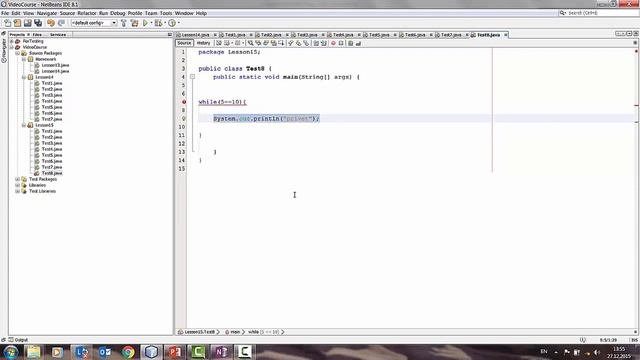The width and height of the screenshot is (640, 360).
Task: Click the volume icon in system tray
Action: tap(597, 352)
